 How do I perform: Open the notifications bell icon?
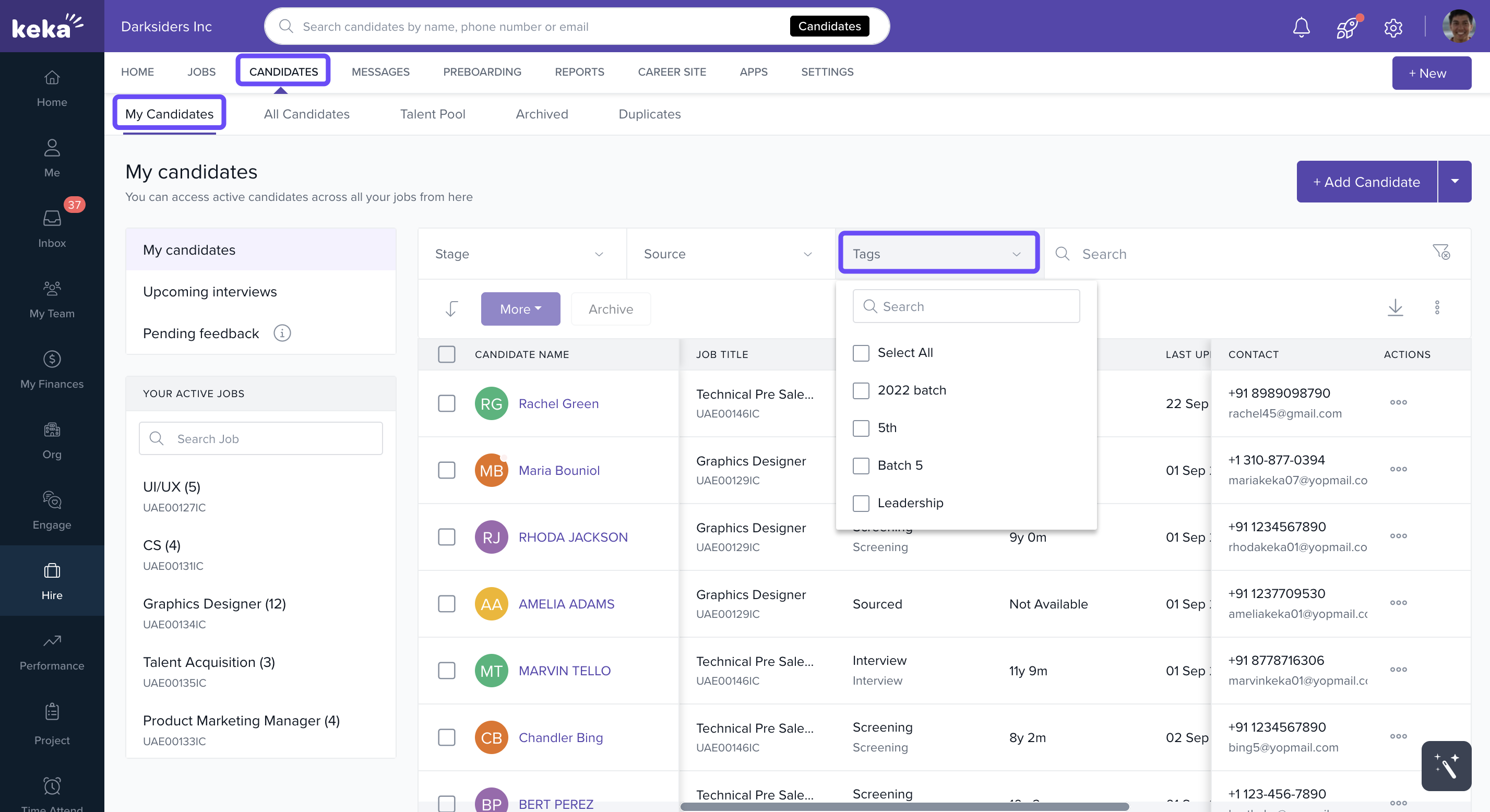coord(1301,27)
